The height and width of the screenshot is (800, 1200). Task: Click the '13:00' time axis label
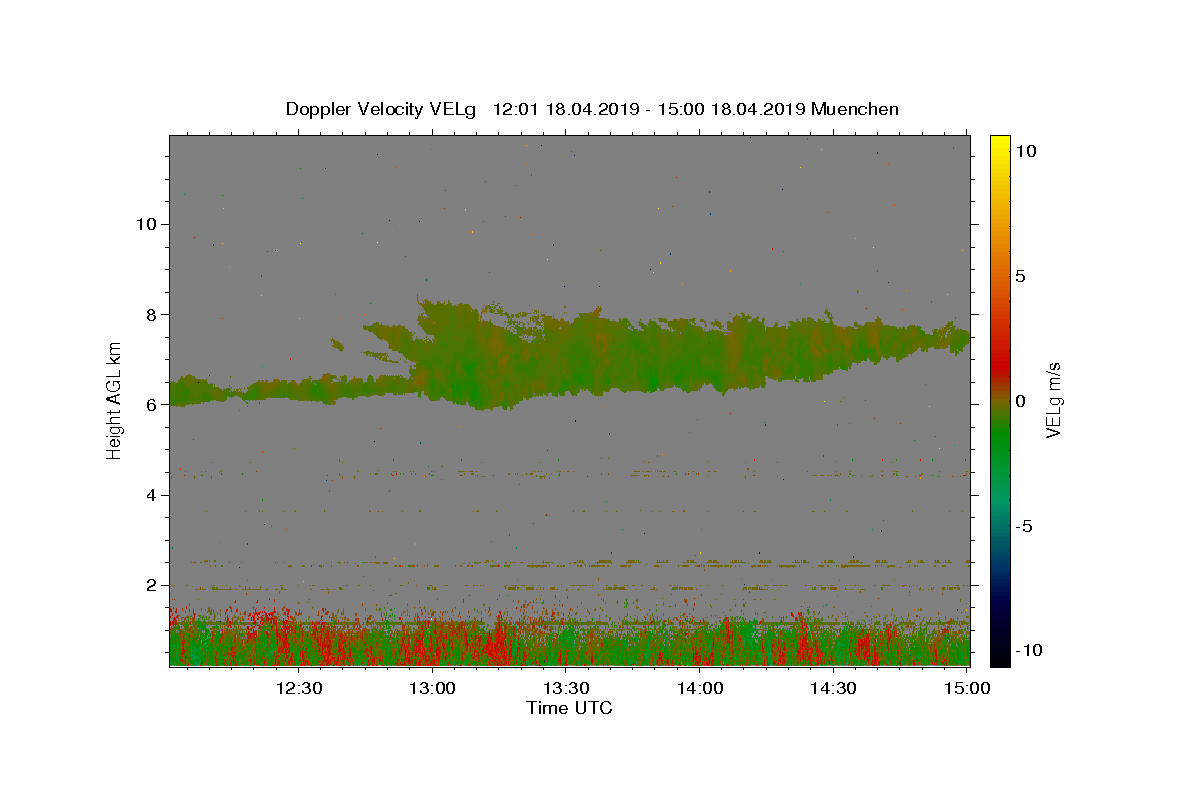click(x=433, y=688)
